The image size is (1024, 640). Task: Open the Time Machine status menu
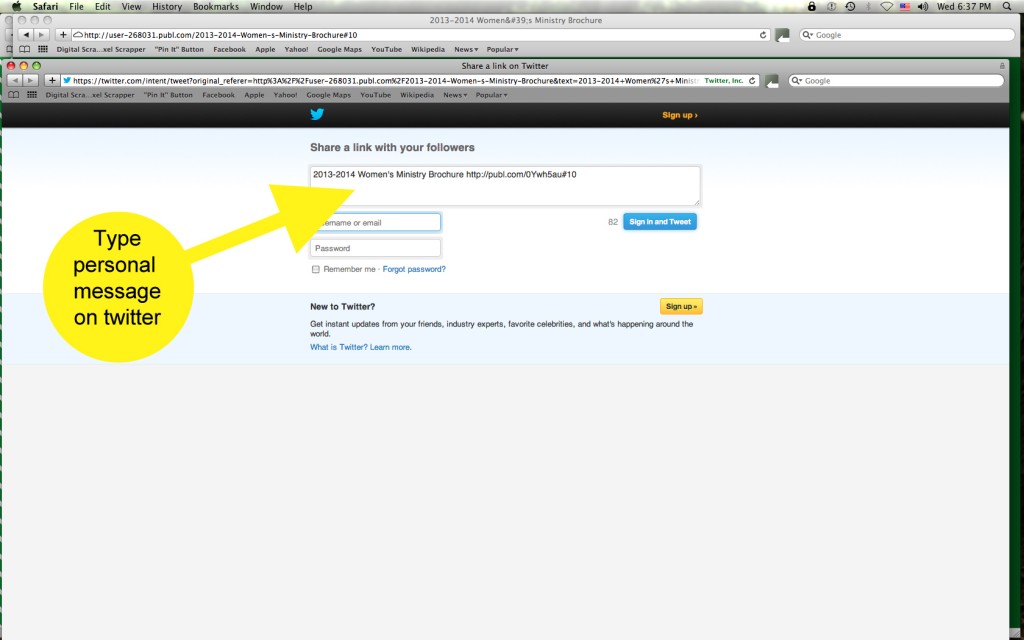[x=850, y=7]
